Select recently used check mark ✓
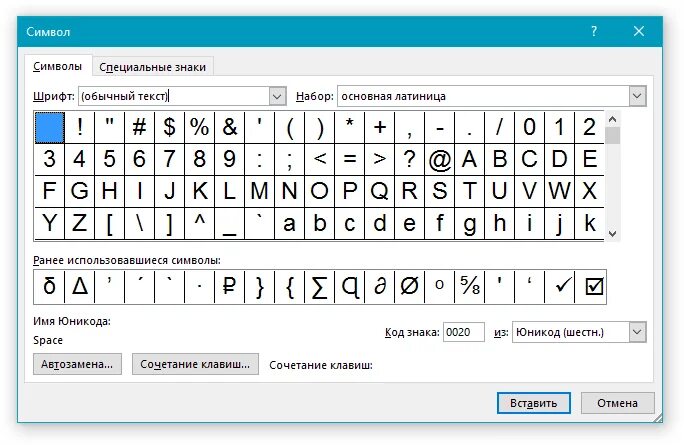Viewport: 684px width, 445px height. tap(560, 287)
